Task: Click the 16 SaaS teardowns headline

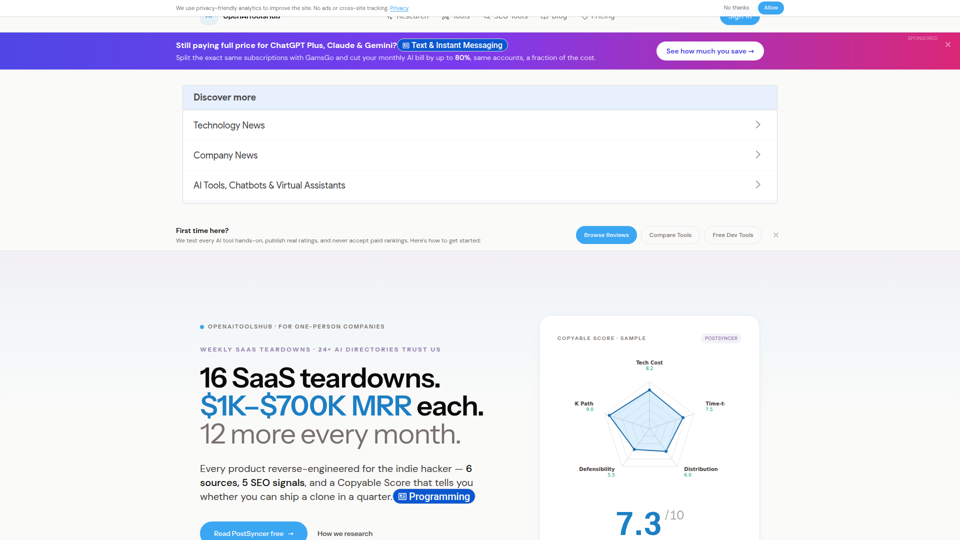Action: pyautogui.click(x=320, y=378)
